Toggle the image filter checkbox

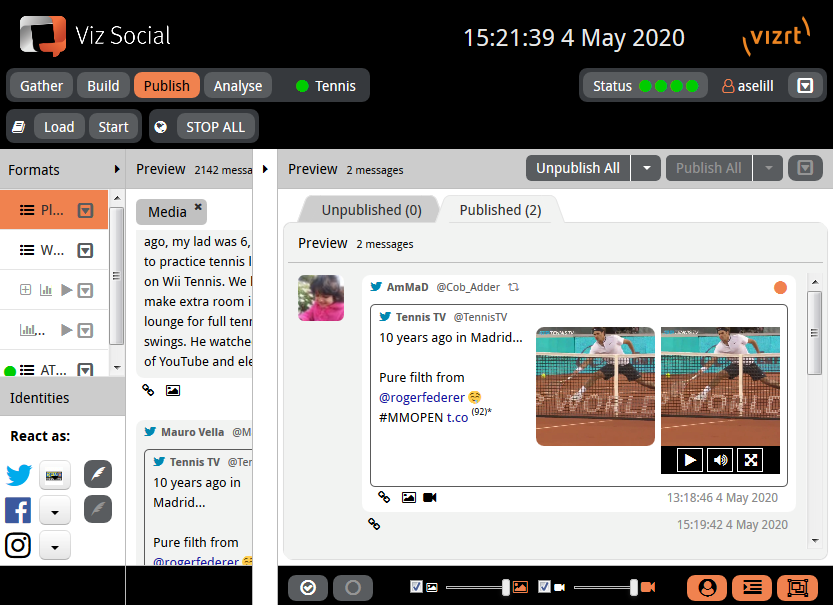(416, 586)
